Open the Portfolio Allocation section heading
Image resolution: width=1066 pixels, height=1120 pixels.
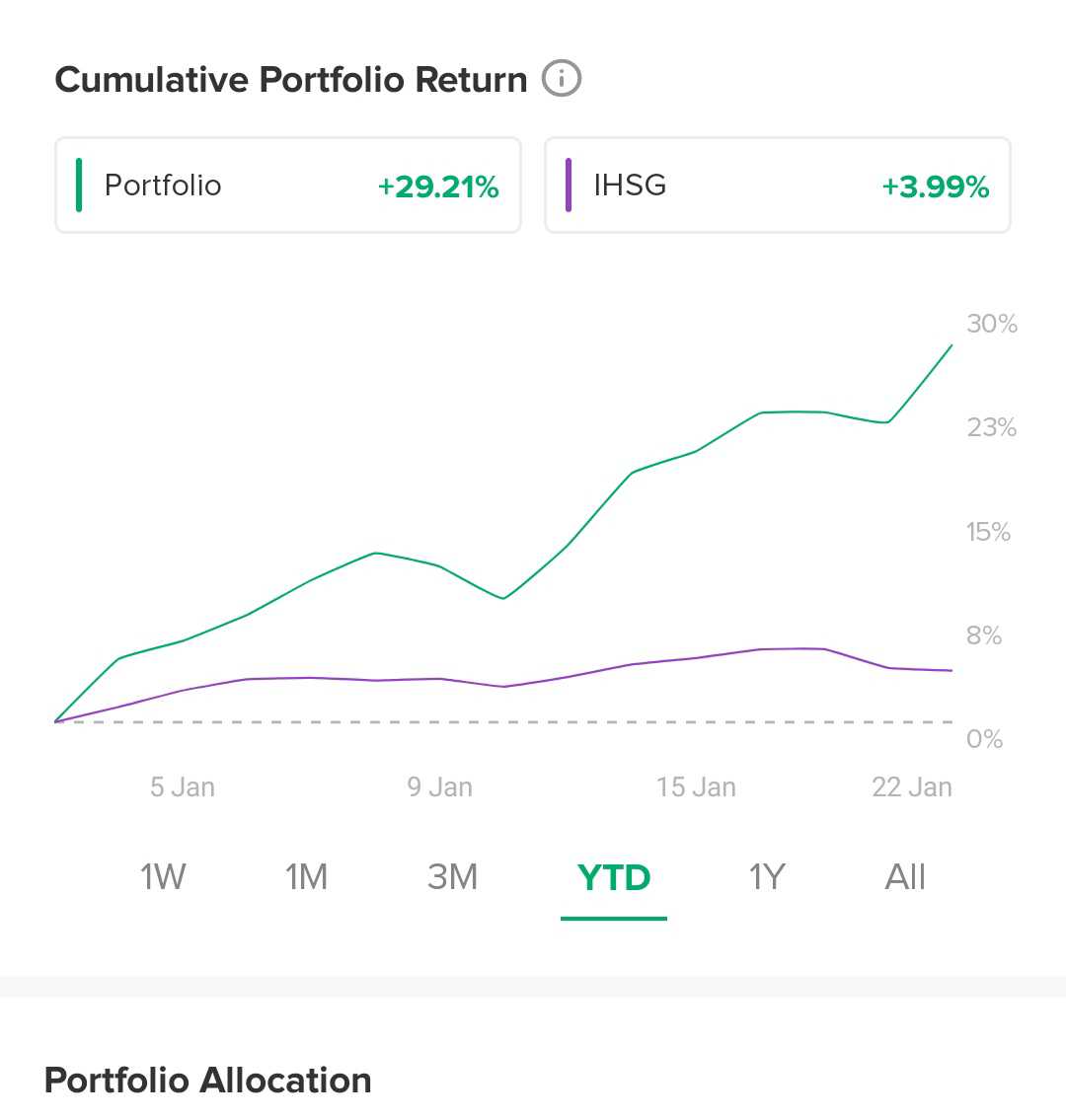click(x=208, y=1081)
